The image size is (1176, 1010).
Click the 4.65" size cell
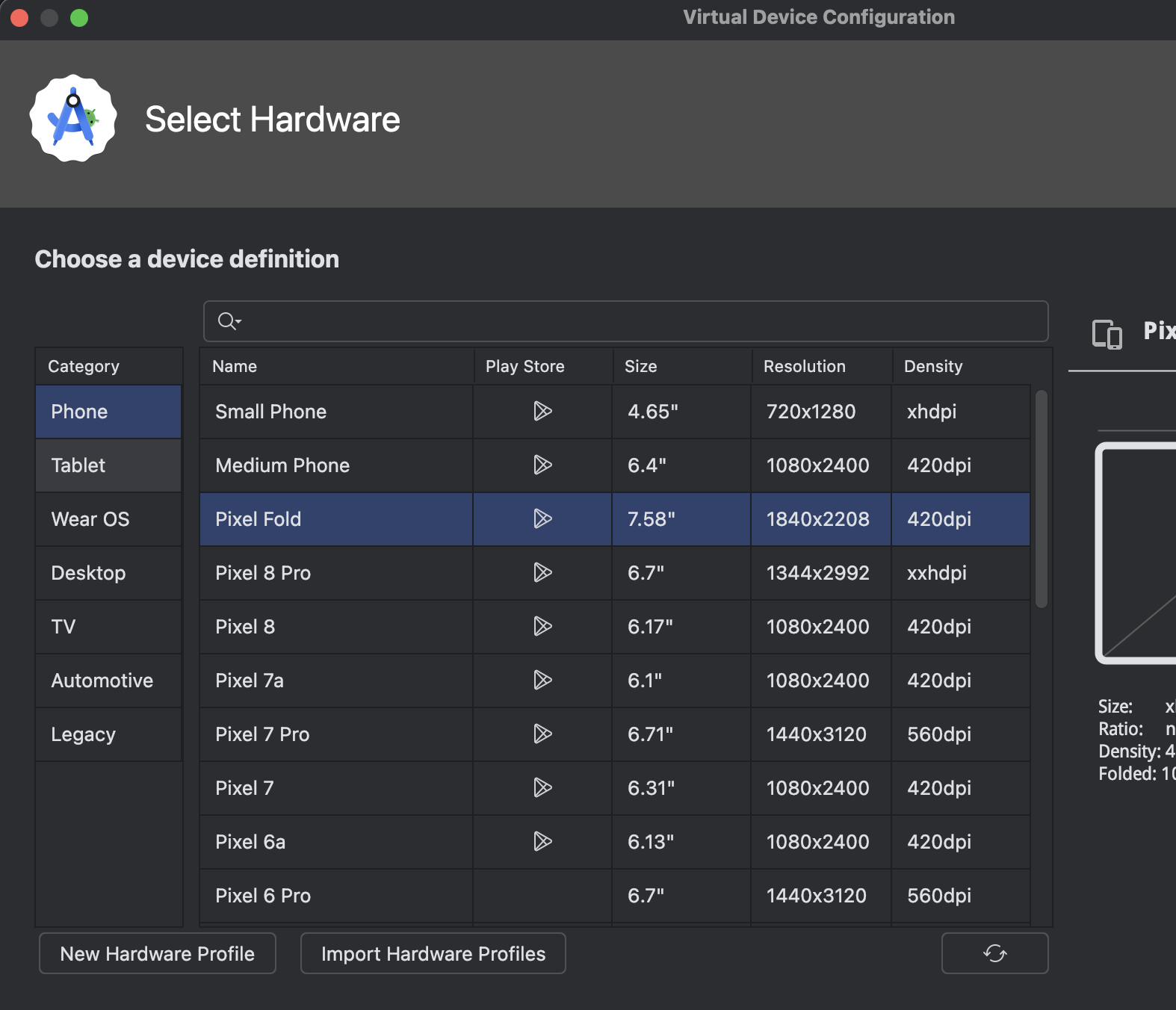pyautogui.click(x=681, y=412)
